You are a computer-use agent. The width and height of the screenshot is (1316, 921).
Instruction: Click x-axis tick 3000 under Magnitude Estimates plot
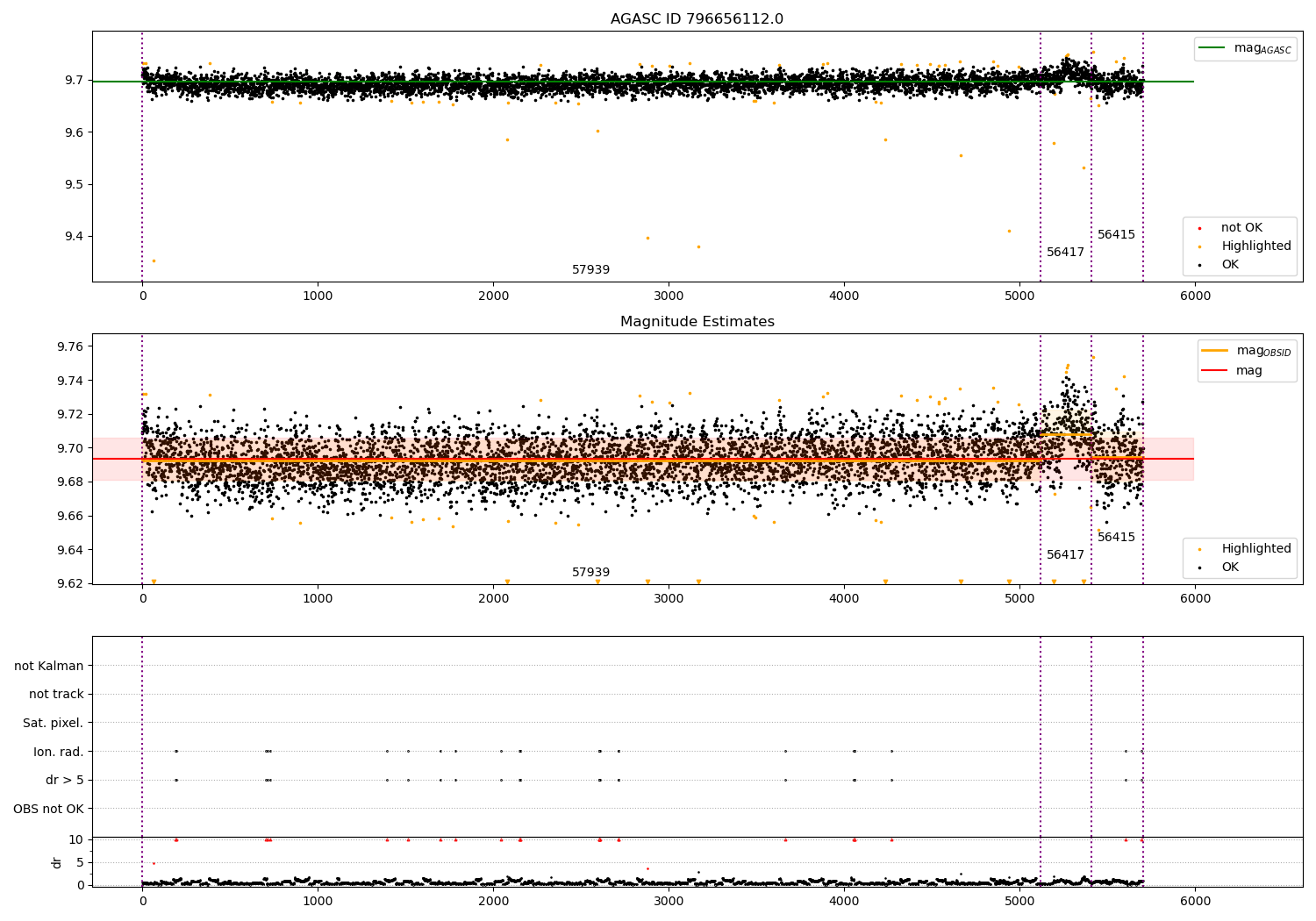coord(669,599)
